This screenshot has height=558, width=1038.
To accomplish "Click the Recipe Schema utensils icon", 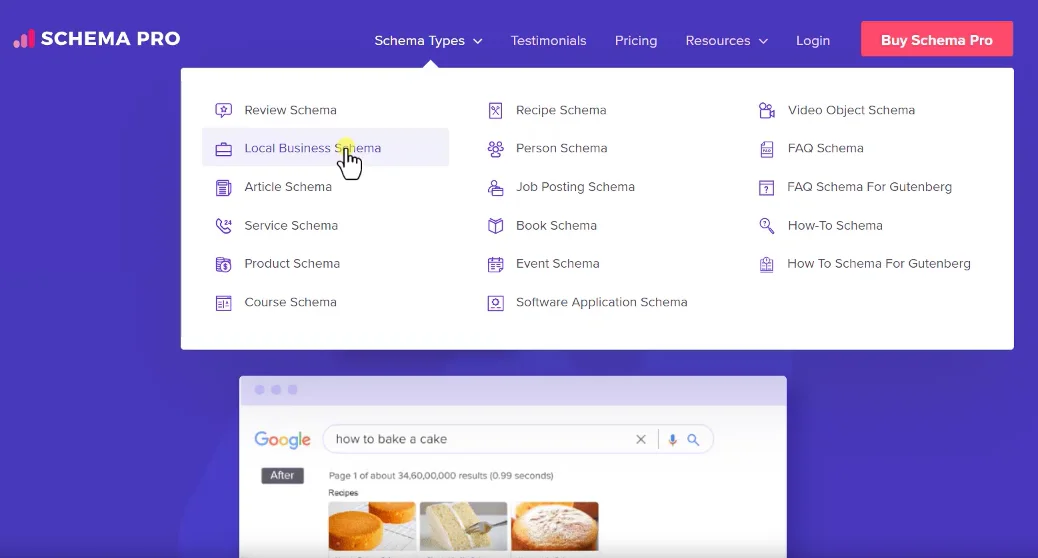I will click(495, 111).
